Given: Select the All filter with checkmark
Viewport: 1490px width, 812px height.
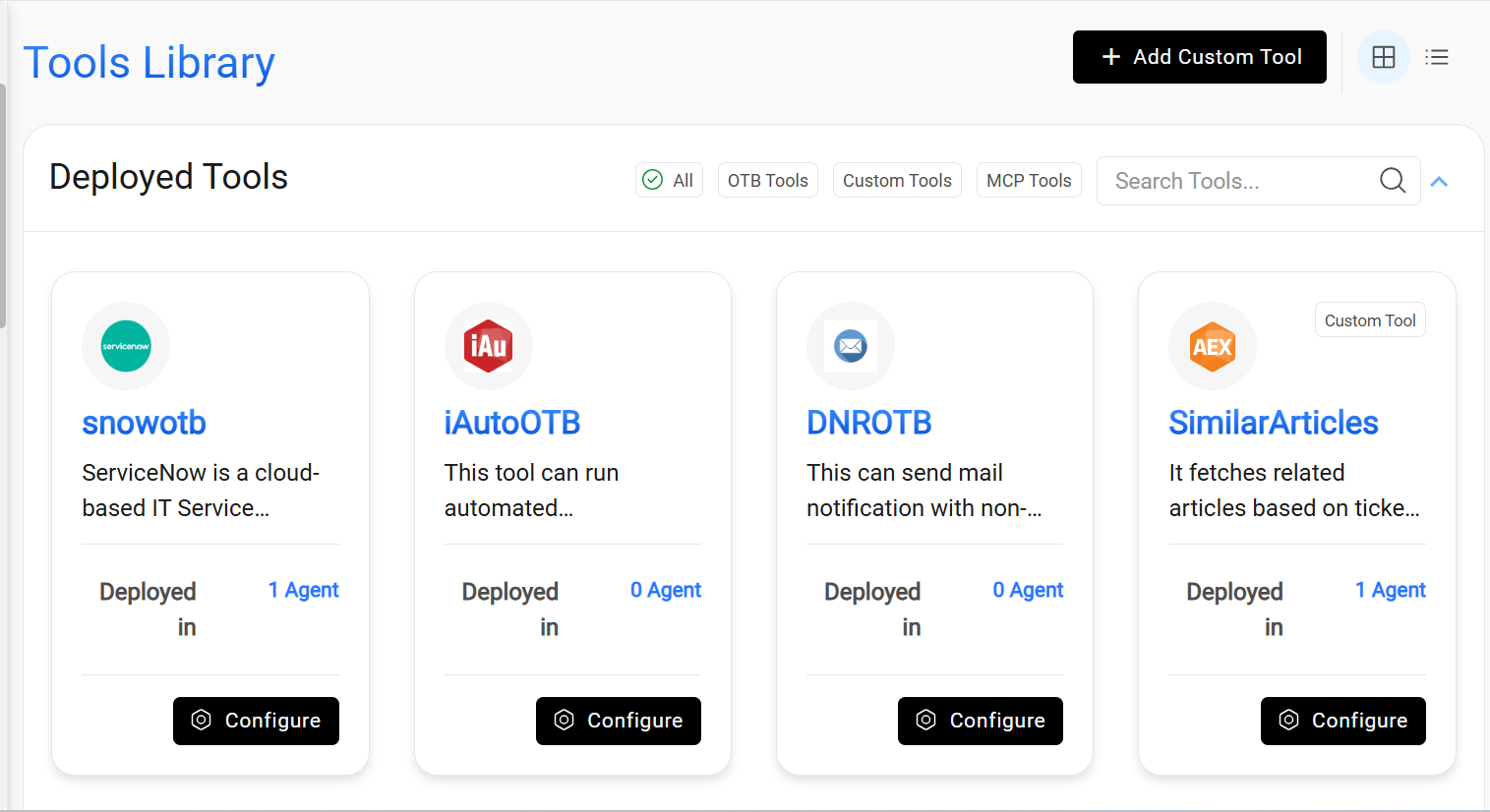Looking at the screenshot, I should tap(669, 180).
